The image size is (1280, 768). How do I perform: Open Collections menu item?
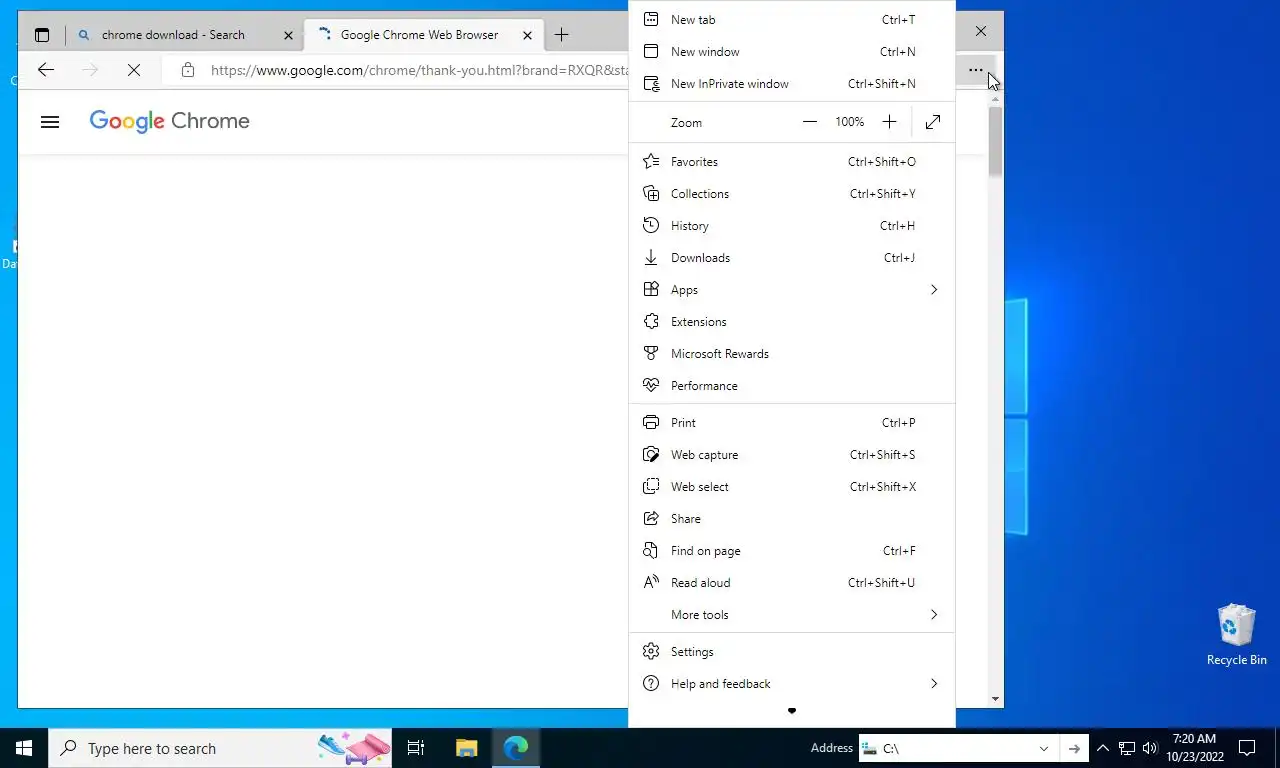[792, 193]
